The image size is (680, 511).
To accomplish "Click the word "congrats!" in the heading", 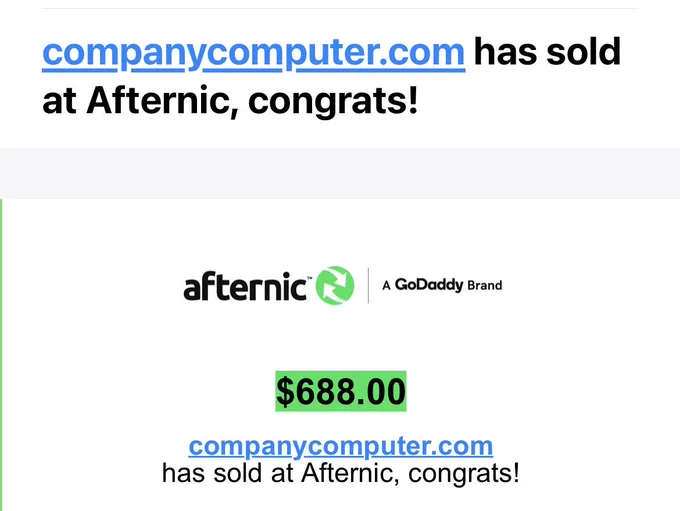I will [x=333, y=102].
